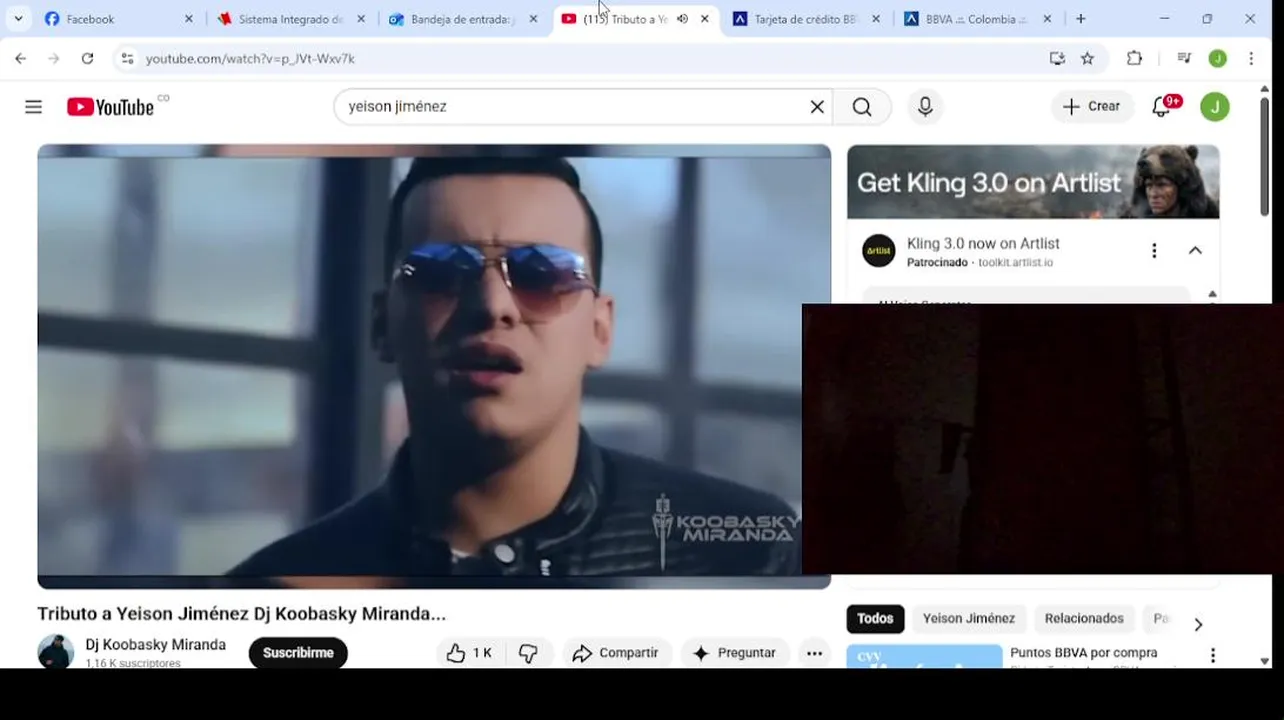Open the notifications bell
Screen dimensions: 1284x720
tap(1163, 106)
